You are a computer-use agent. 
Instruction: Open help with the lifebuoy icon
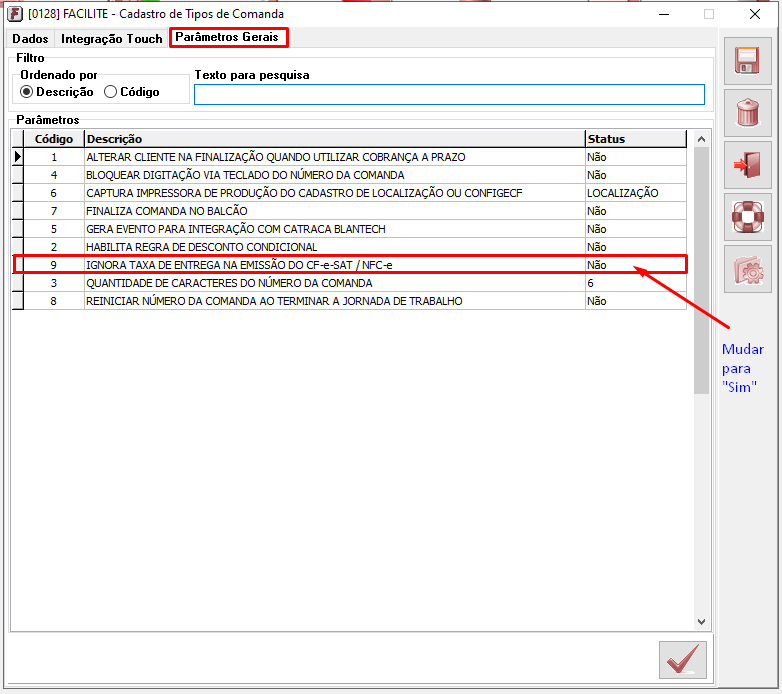pos(747,217)
